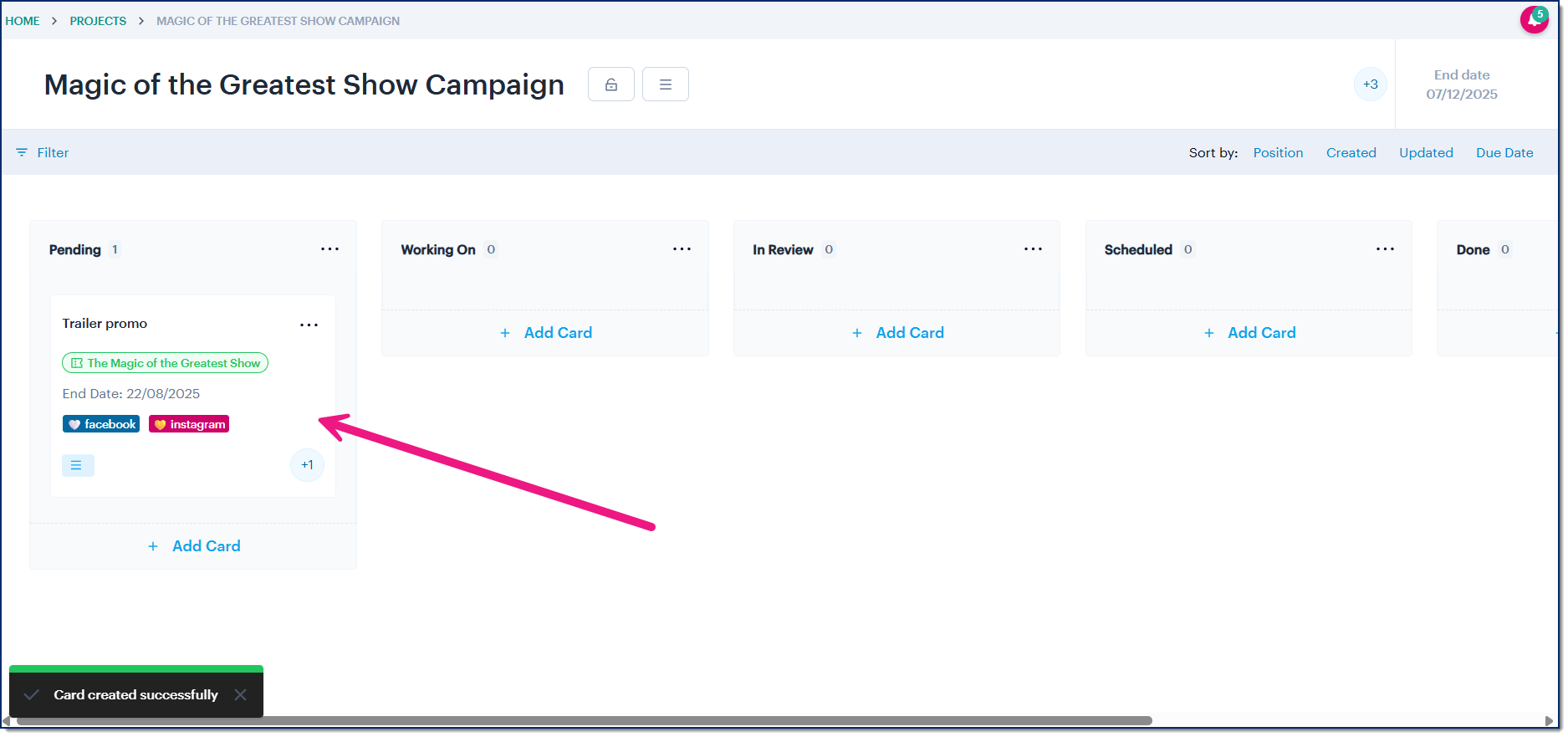Click the Pending column header
Image resolution: width=1568 pixels, height=737 pixels.
point(75,249)
